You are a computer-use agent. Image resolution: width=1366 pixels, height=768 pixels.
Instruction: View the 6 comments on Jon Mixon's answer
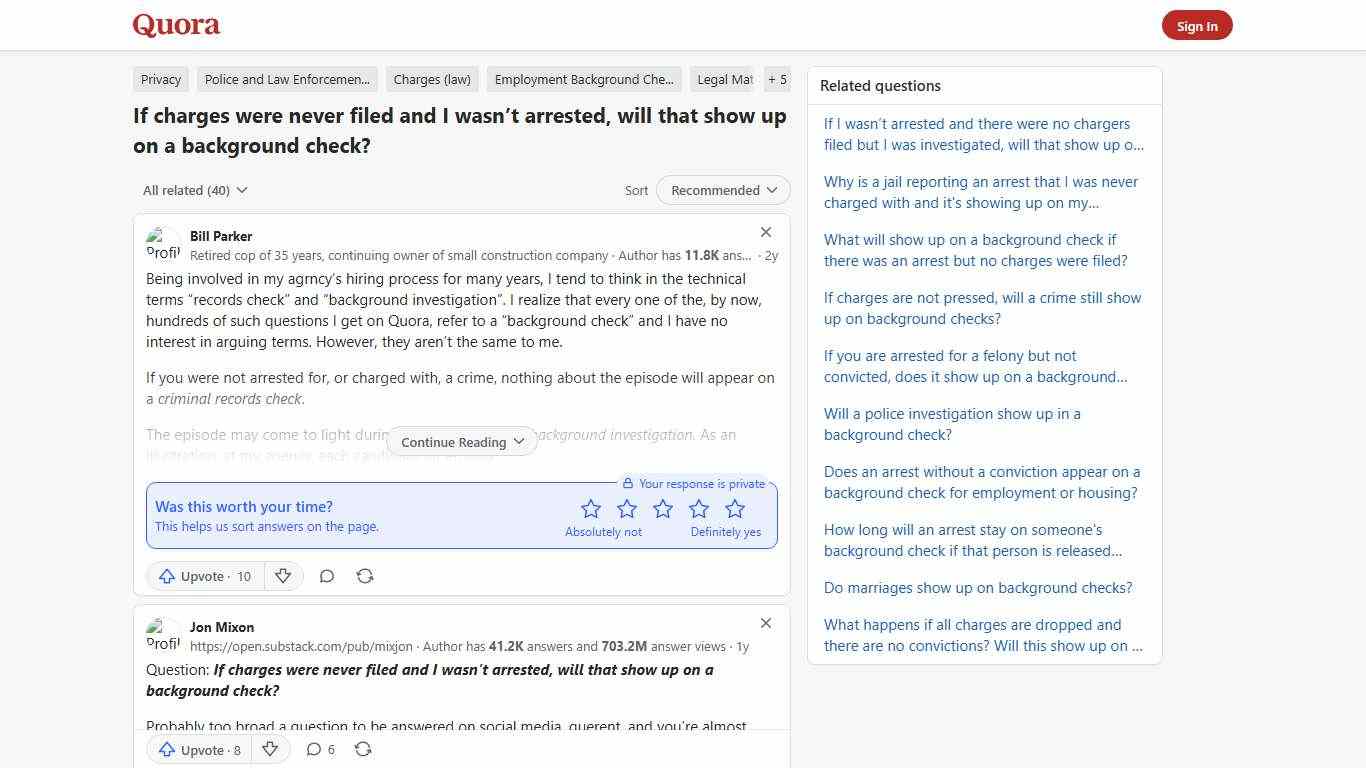coord(319,749)
